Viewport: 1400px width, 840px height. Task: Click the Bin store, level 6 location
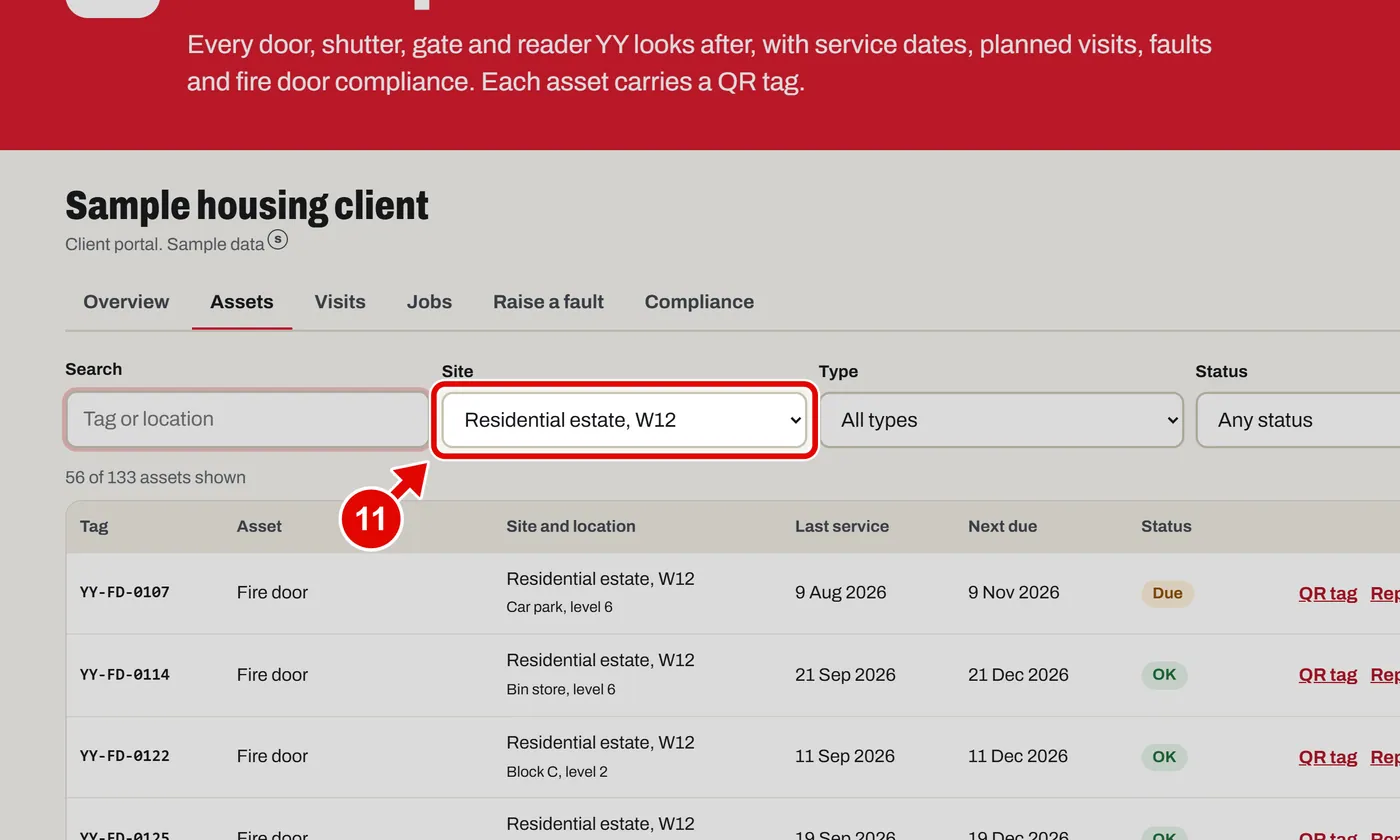[561, 689]
